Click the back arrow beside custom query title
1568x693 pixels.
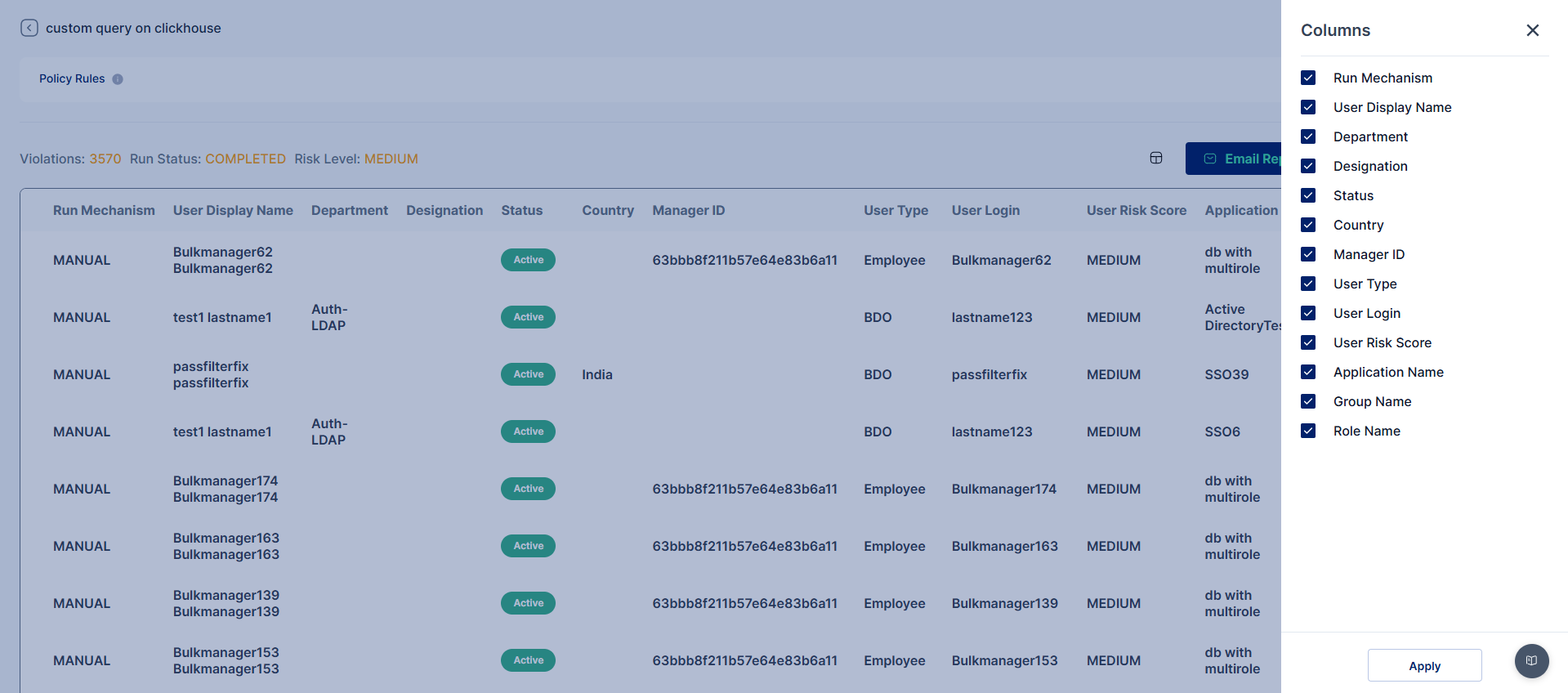point(29,28)
